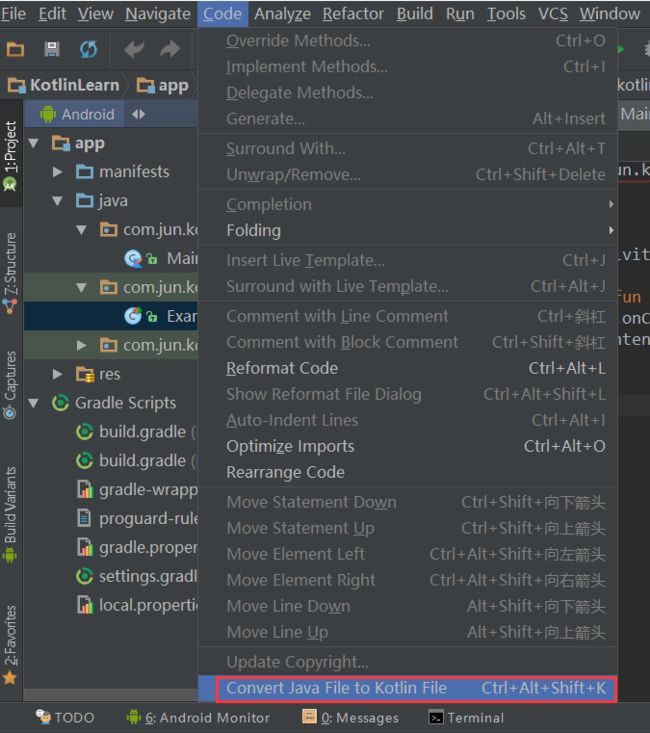Open the View menu
Viewport: 650px width, 733px height.
(x=95, y=14)
